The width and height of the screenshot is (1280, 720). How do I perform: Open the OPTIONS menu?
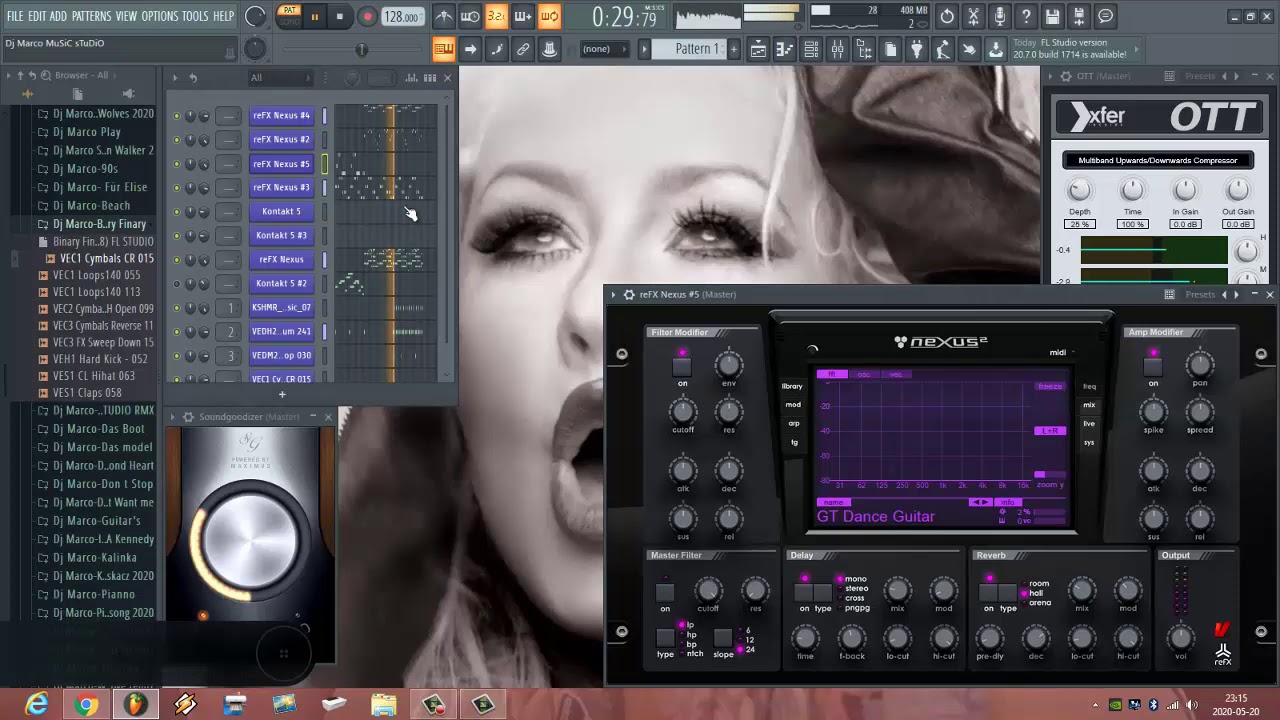click(159, 16)
